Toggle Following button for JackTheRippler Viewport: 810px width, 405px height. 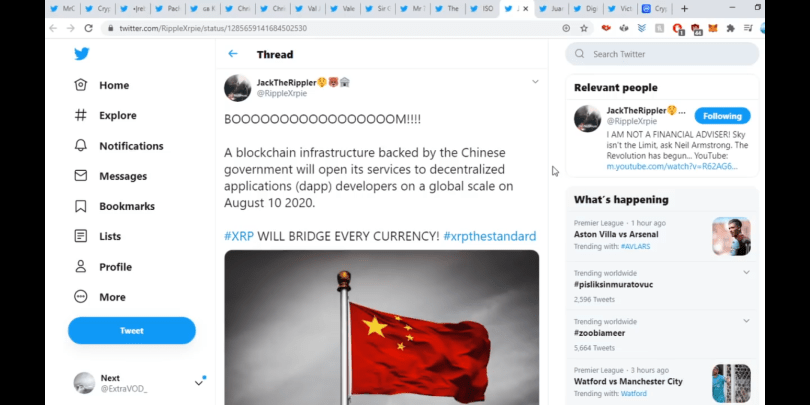(722, 116)
